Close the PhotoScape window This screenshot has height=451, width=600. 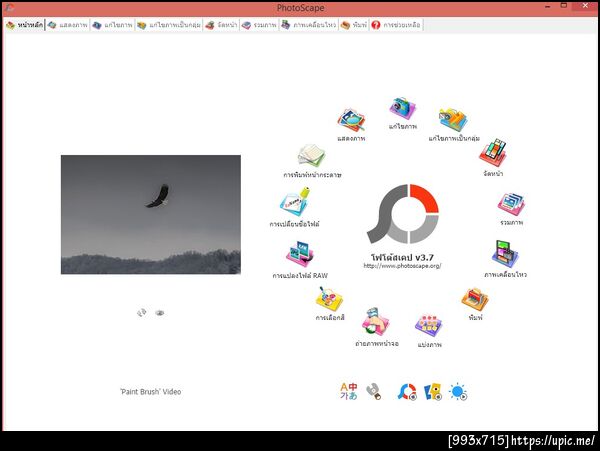(x=585, y=6)
